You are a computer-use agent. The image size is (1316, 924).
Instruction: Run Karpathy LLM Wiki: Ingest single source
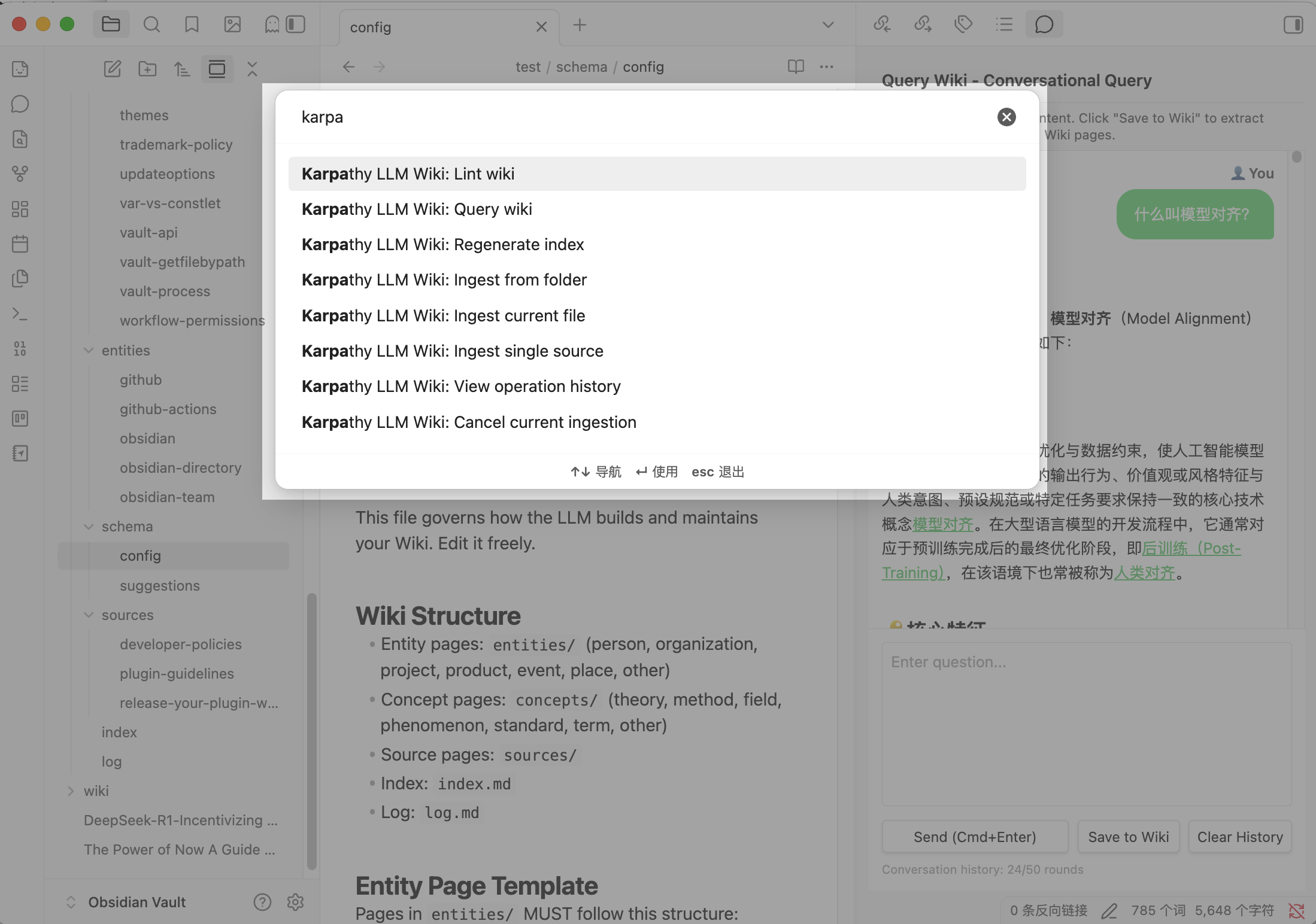tap(657, 351)
